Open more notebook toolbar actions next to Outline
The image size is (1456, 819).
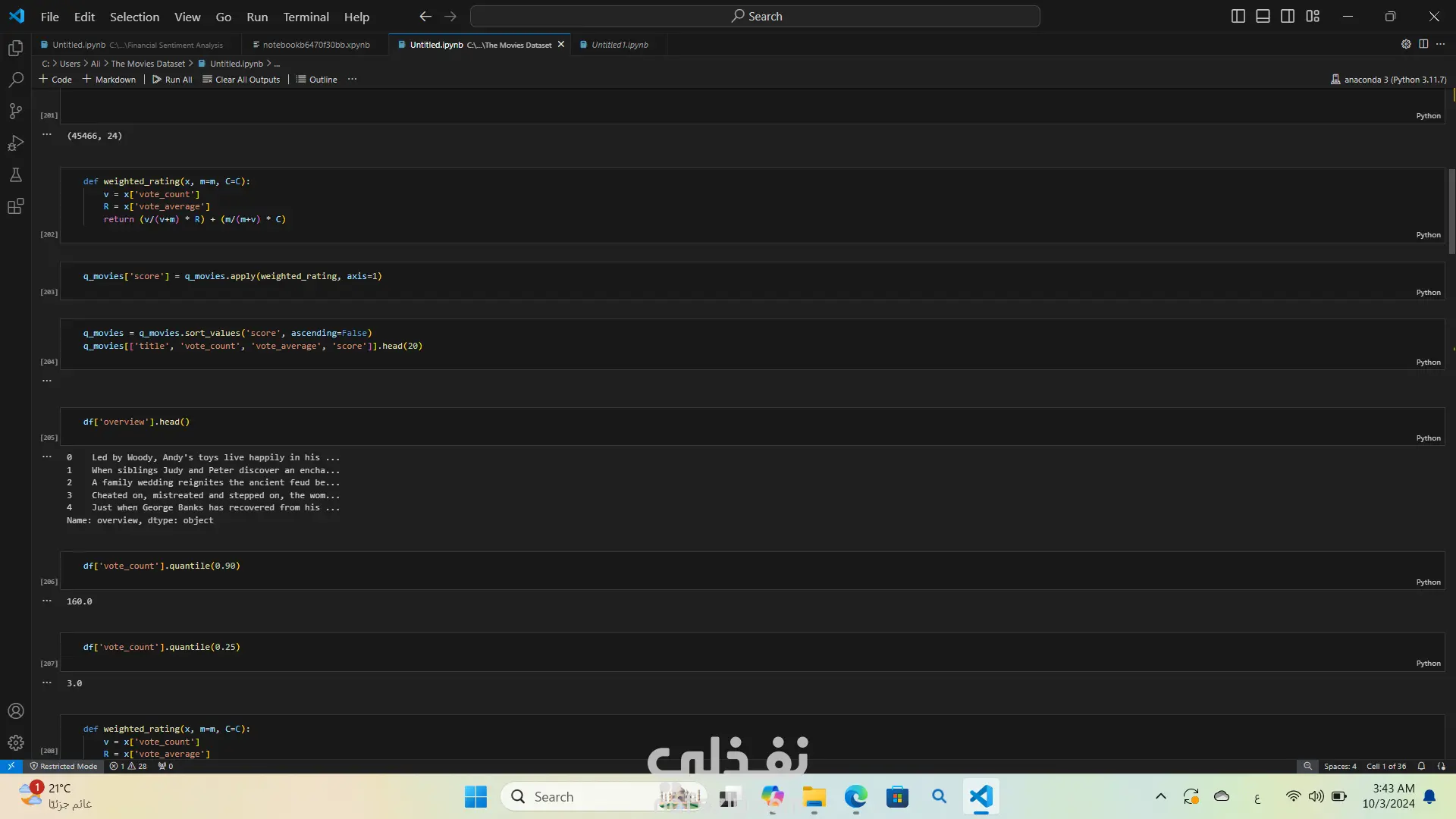[352, 80]
